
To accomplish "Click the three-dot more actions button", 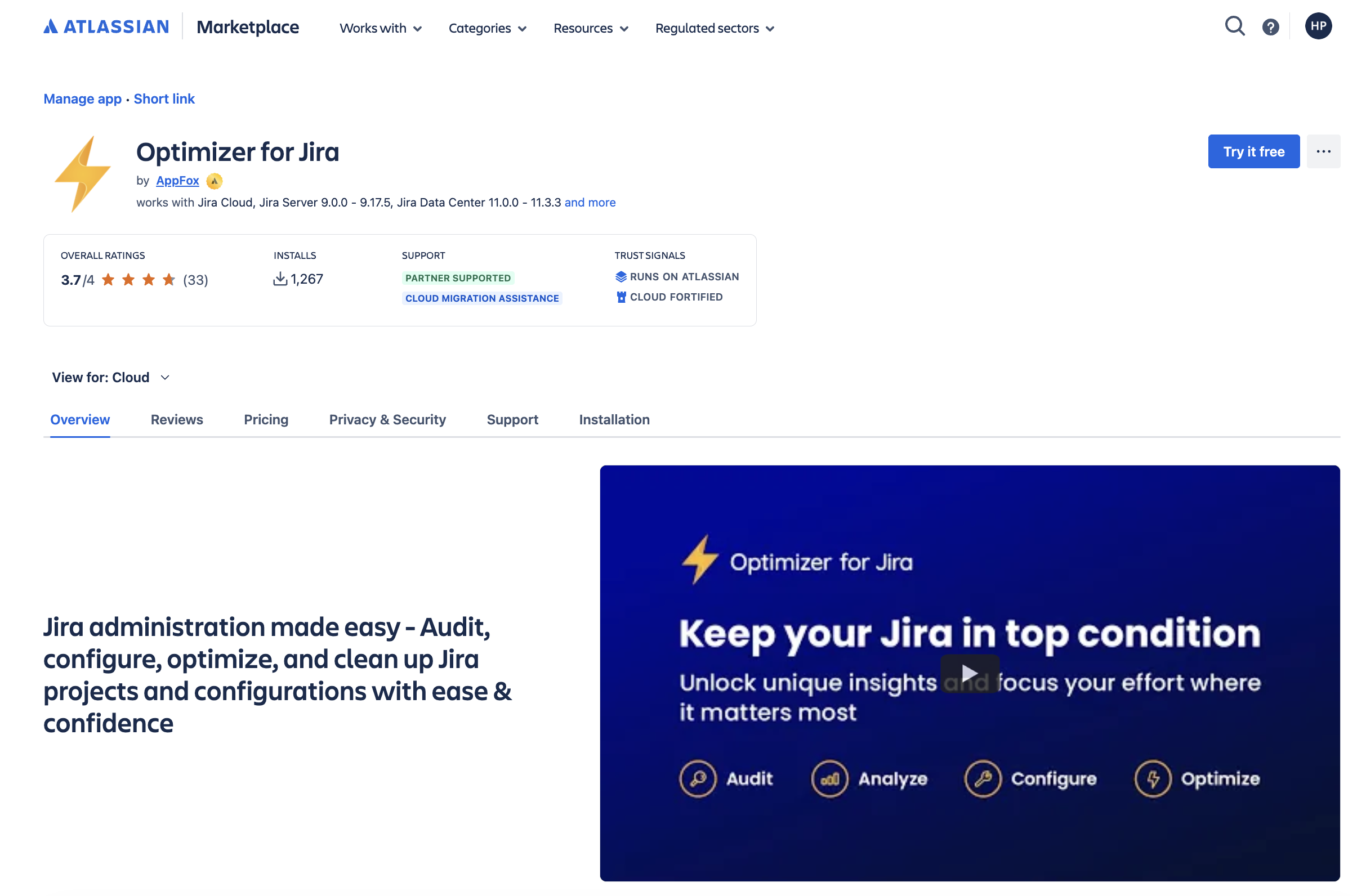I will [1323, 151].
